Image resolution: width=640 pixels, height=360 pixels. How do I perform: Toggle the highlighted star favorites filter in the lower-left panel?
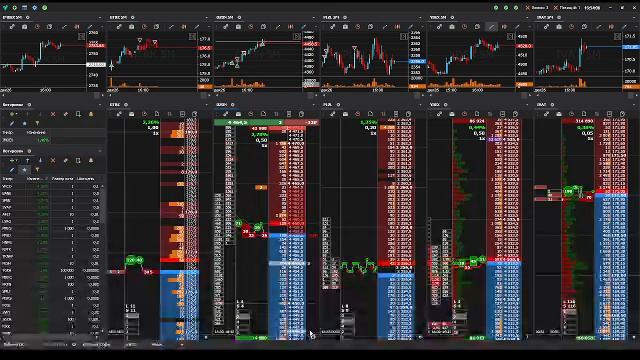tap(24, 169)
